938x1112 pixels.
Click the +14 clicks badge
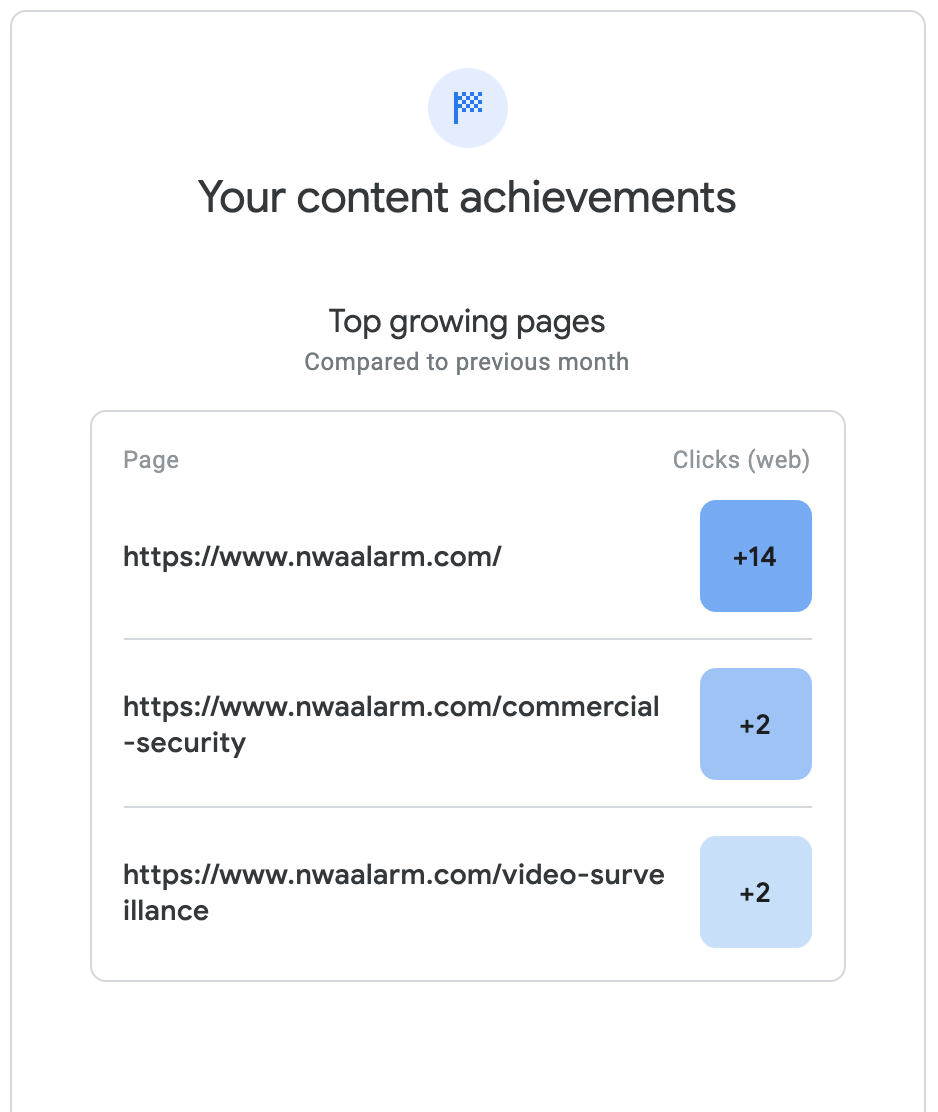click(x=755, y=556)
